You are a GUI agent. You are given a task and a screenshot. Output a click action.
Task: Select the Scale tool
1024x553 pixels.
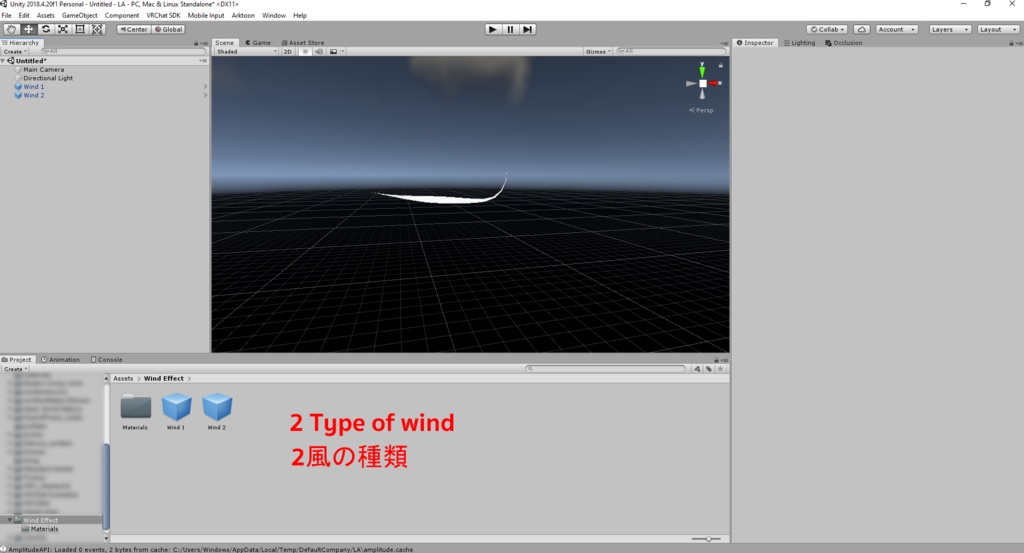pyautogui.click(x=63, y=29)
